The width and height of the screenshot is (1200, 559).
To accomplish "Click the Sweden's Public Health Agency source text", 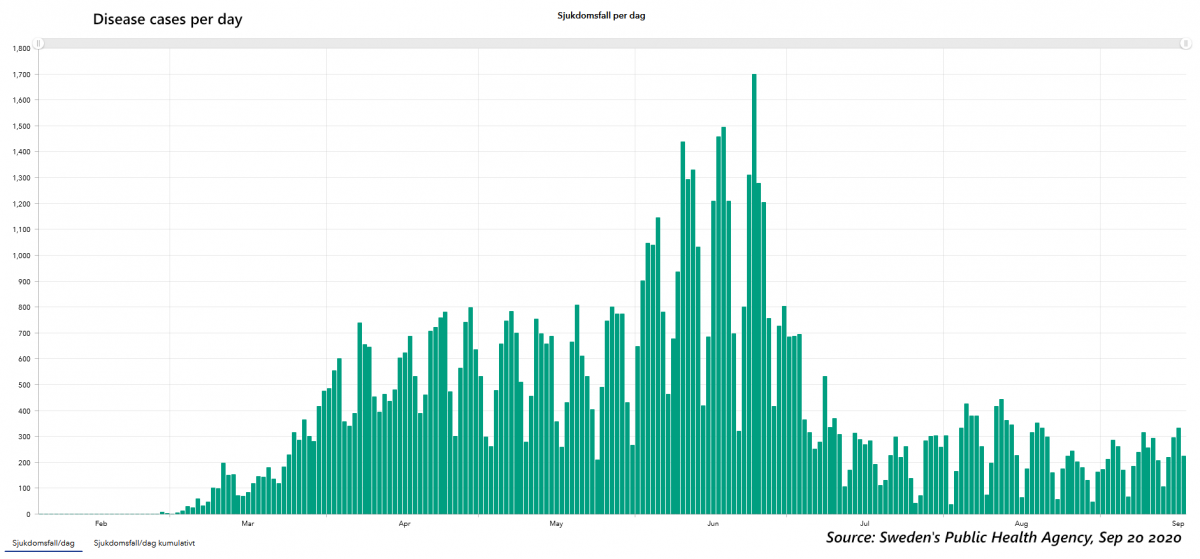I will click(x=1010, y=538).
